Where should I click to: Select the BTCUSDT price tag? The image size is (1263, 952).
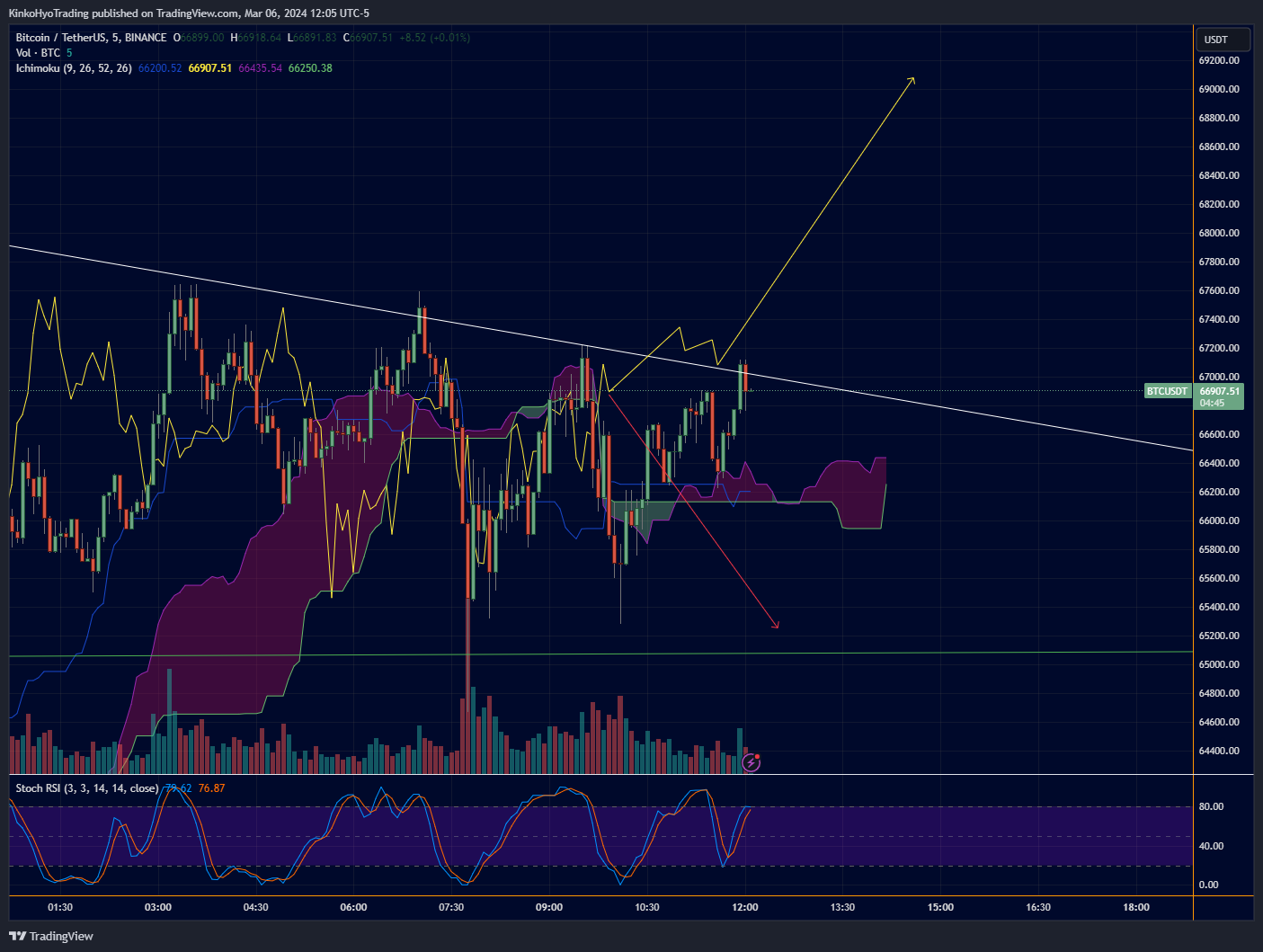click(x=1168, y=391)
